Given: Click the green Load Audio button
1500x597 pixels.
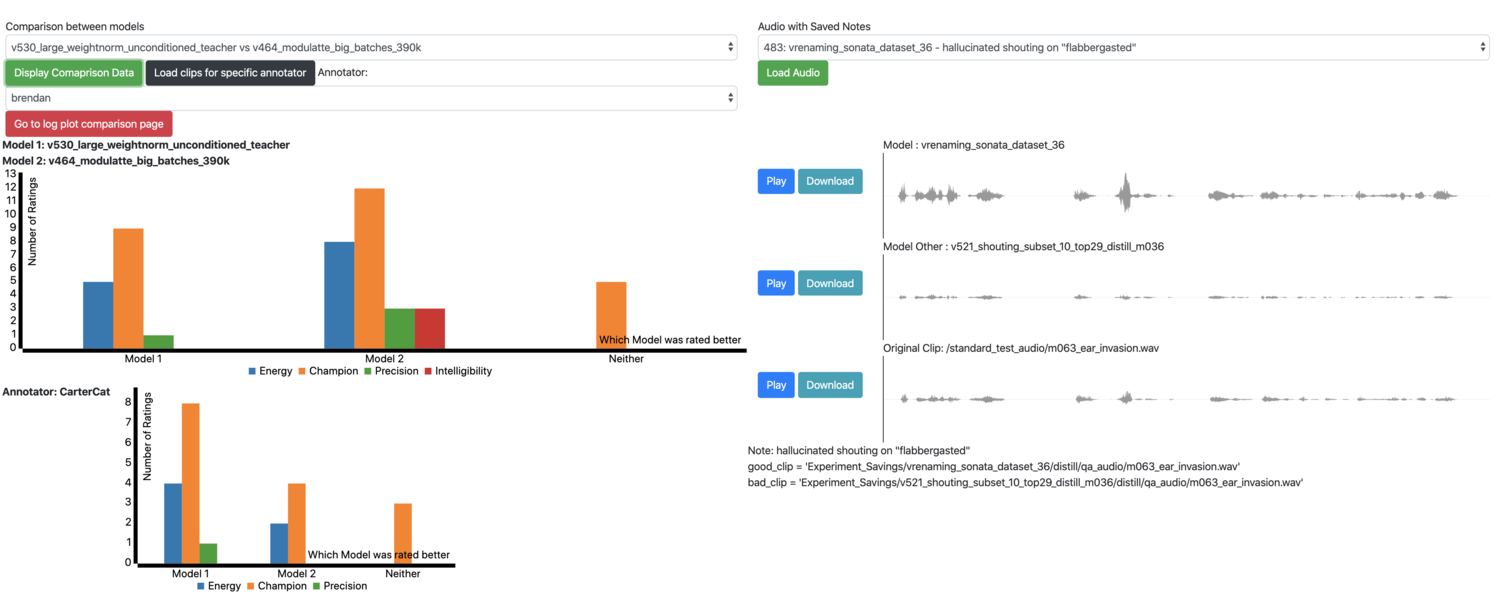Looking at the screenshot, I should point(793,73).
